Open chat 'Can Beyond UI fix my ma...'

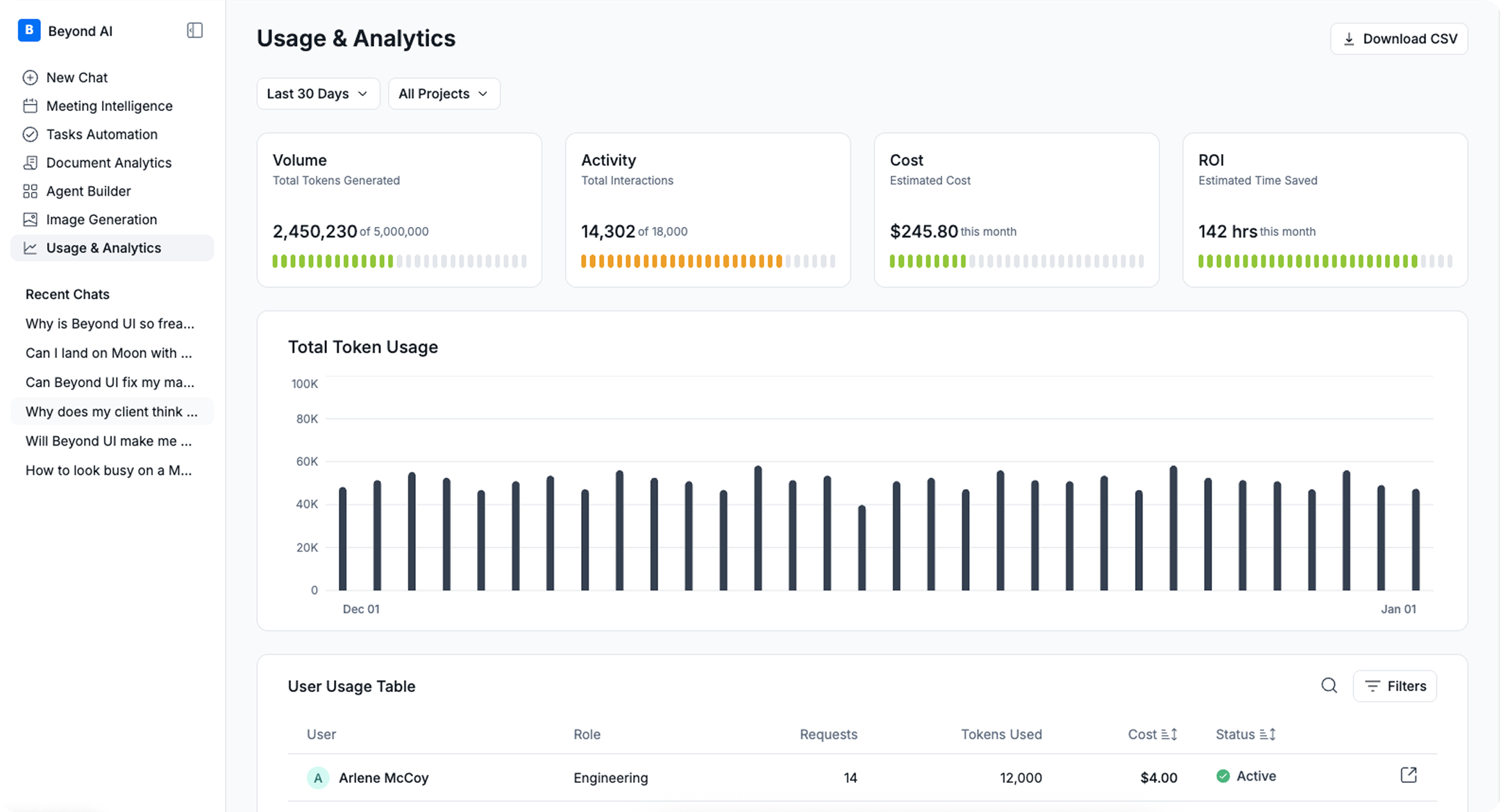112,382
